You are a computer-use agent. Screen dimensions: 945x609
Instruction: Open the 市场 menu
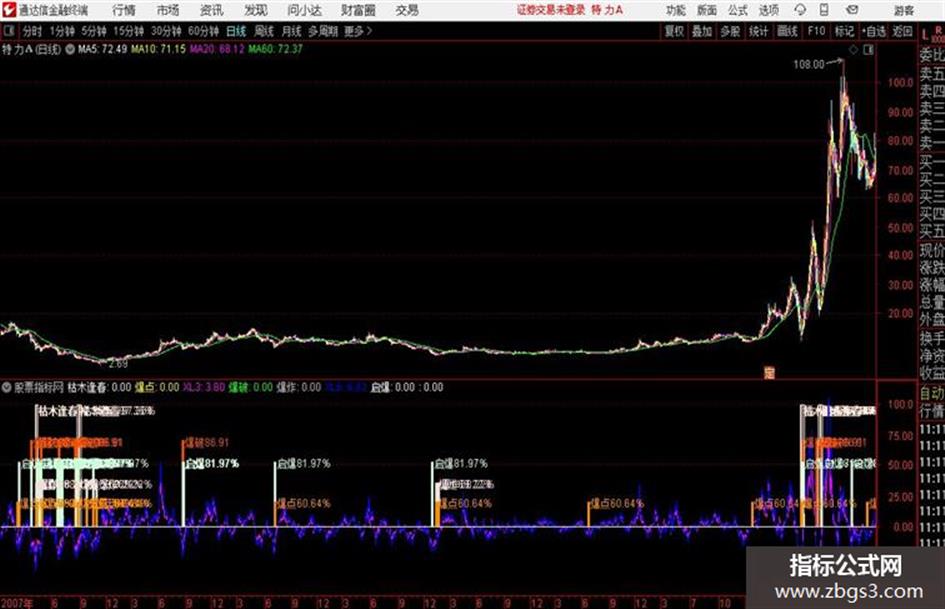tap(168, 10)
